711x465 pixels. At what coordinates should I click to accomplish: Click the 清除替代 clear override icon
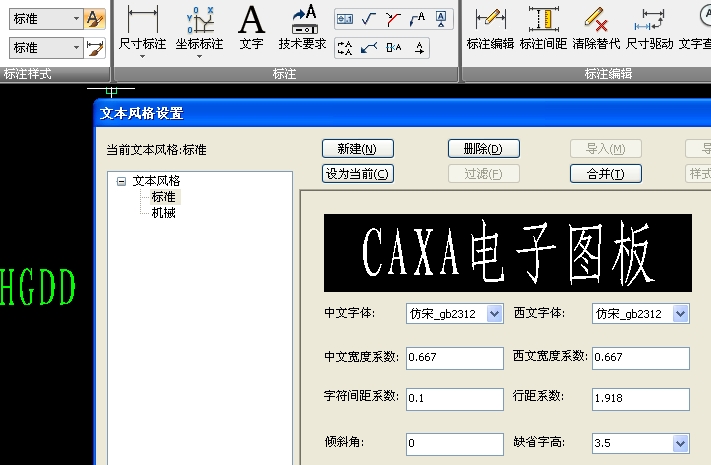[596, 19]
